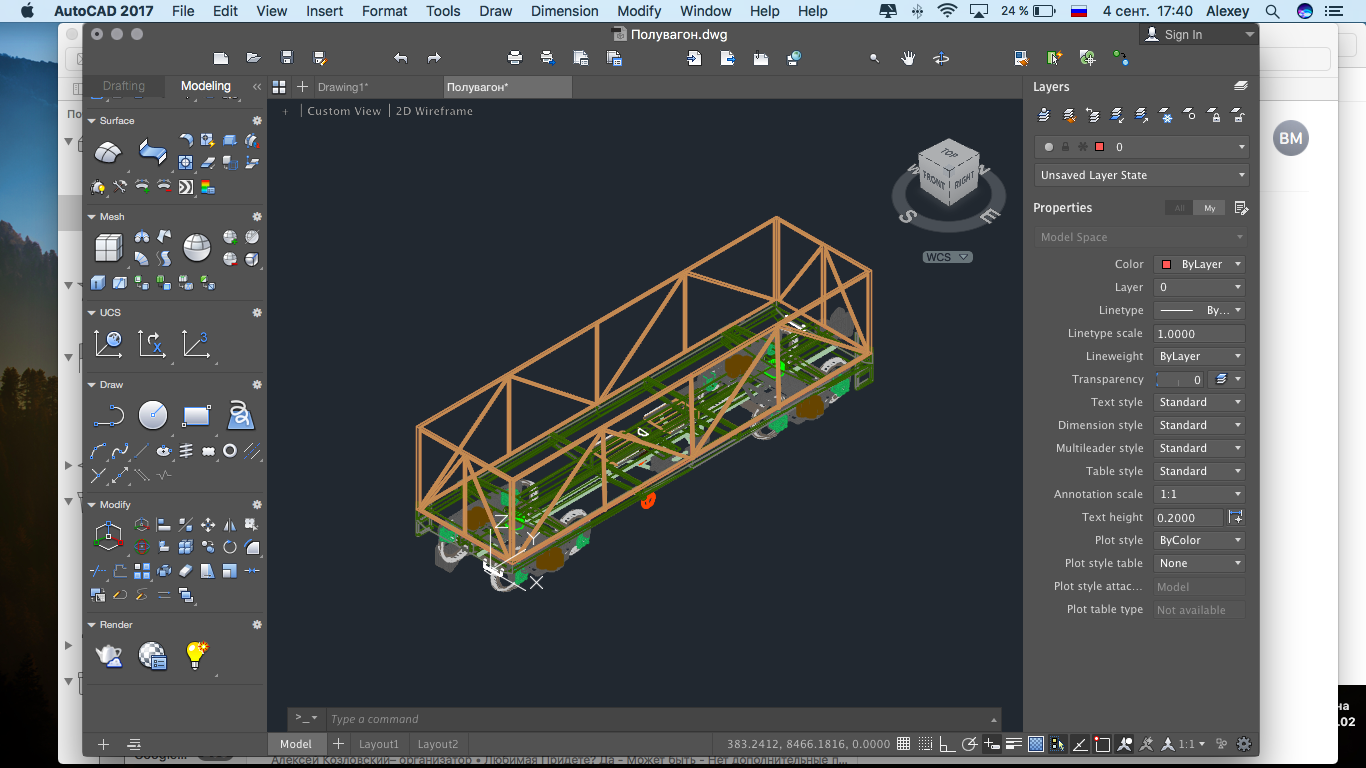Toggle the layer 0 freeze icon

tap(1083, 147)
